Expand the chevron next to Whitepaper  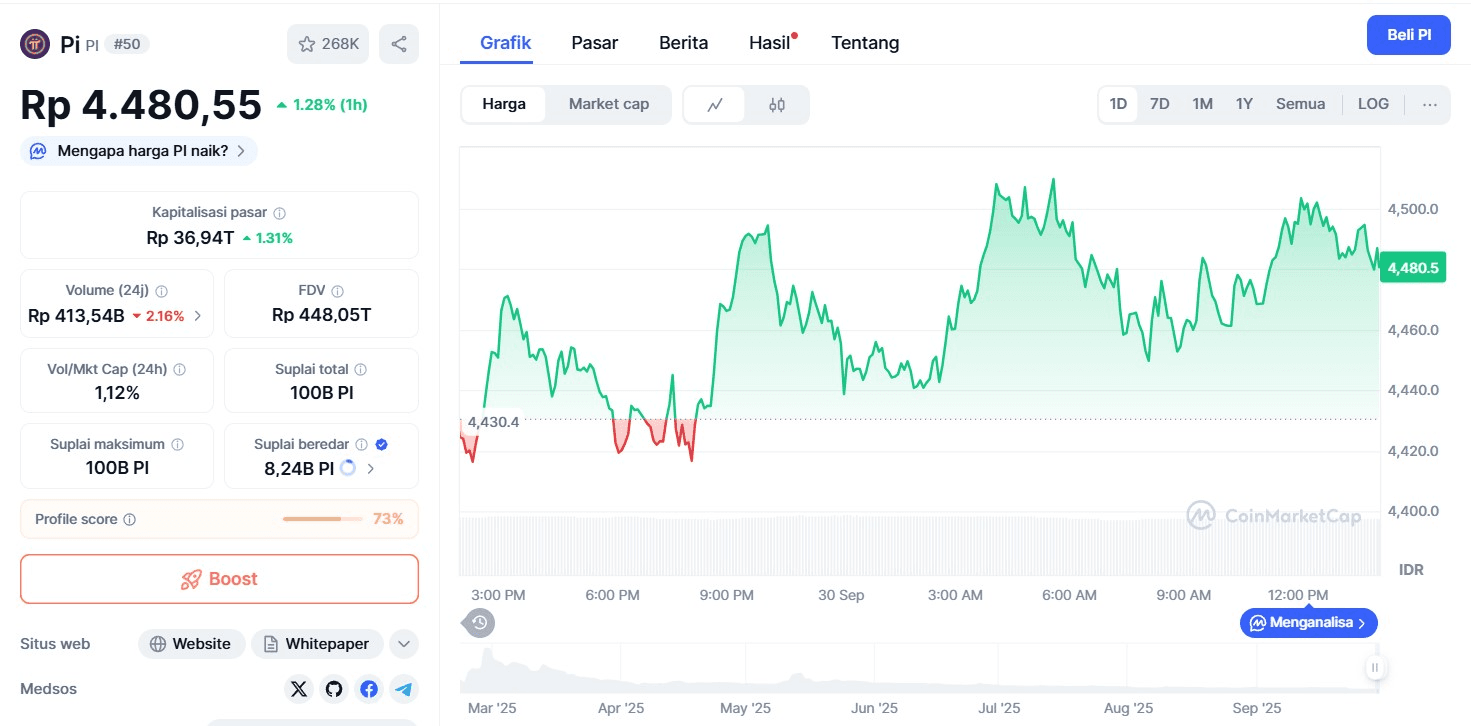pyautogui.click(x=404, y=644)
